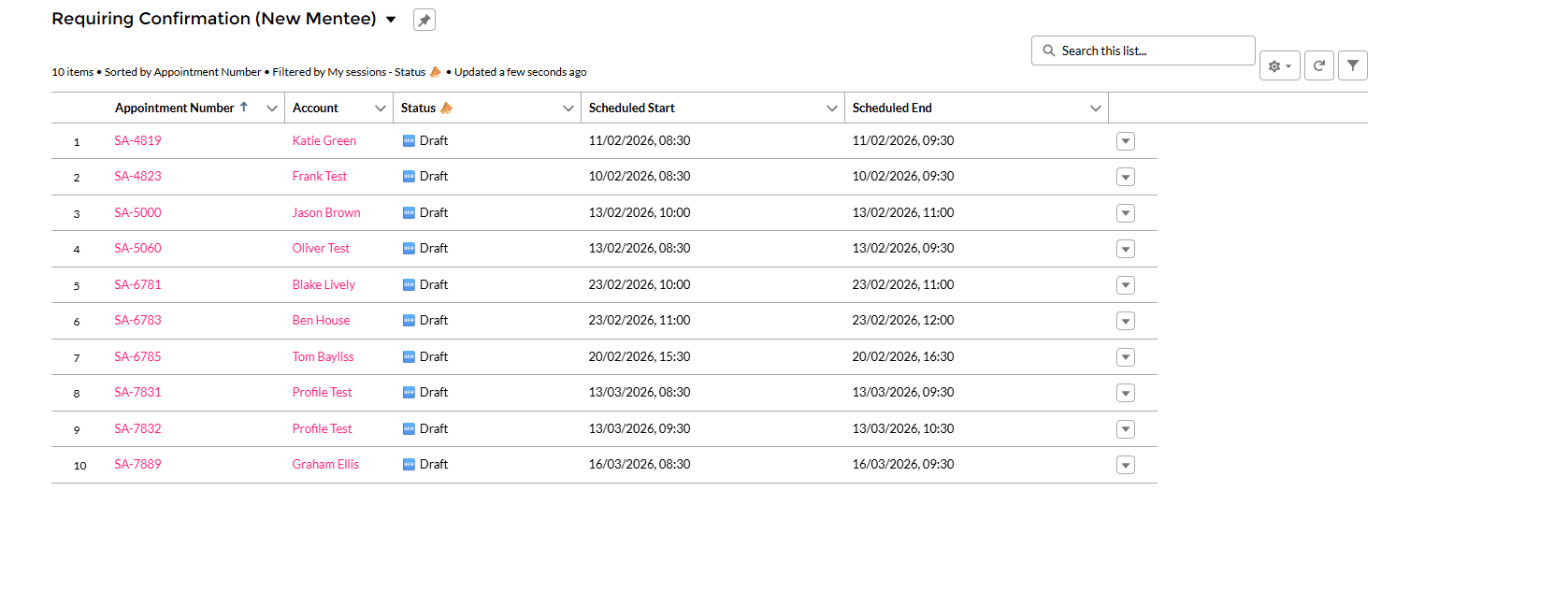Screen dimensions: 1568x607
Task: Show actions for row SA-7889
Action: coord(1126,465)
